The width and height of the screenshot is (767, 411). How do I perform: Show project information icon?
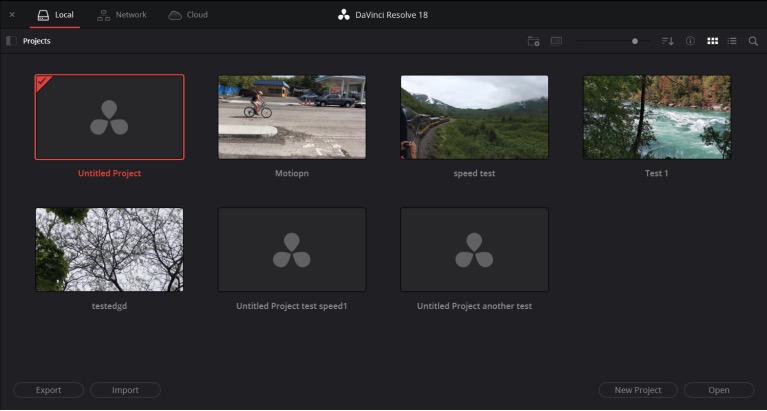point(690,41)
